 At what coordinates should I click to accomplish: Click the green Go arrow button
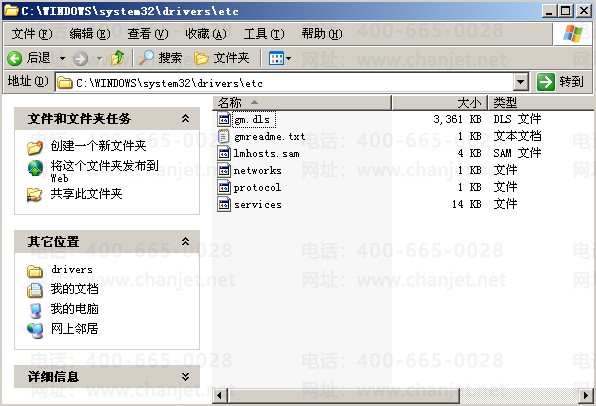tap(546, 82)
